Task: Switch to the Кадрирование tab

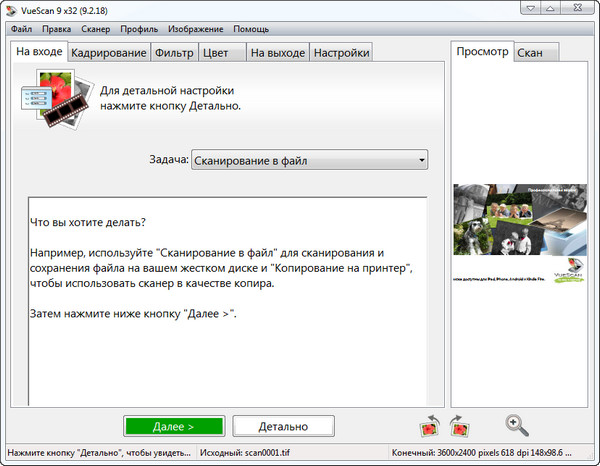Action: tap(110, 52)
